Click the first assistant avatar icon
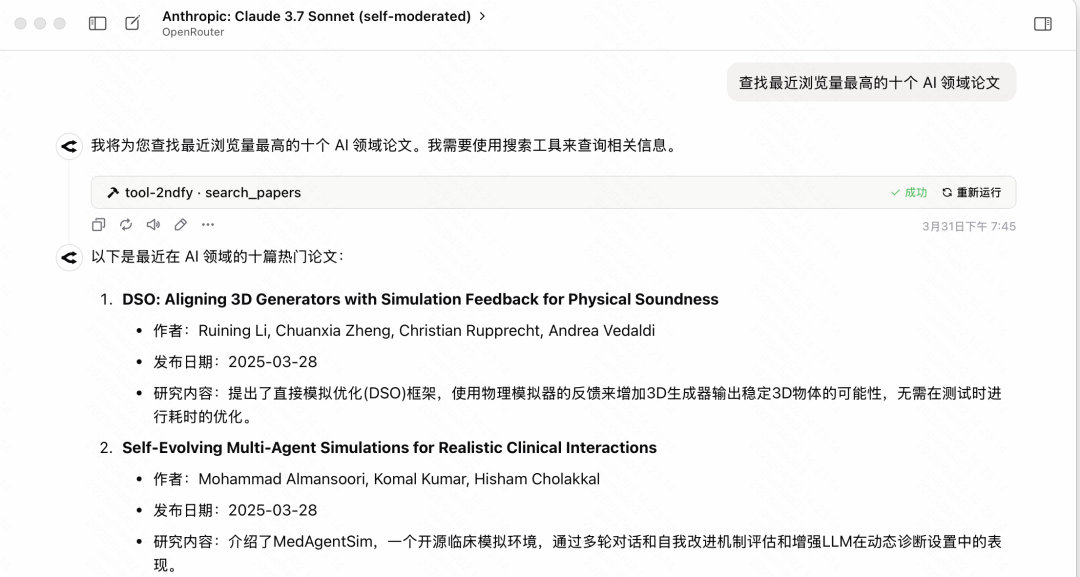The image size is (1080, 577). (x=69, y=146)
